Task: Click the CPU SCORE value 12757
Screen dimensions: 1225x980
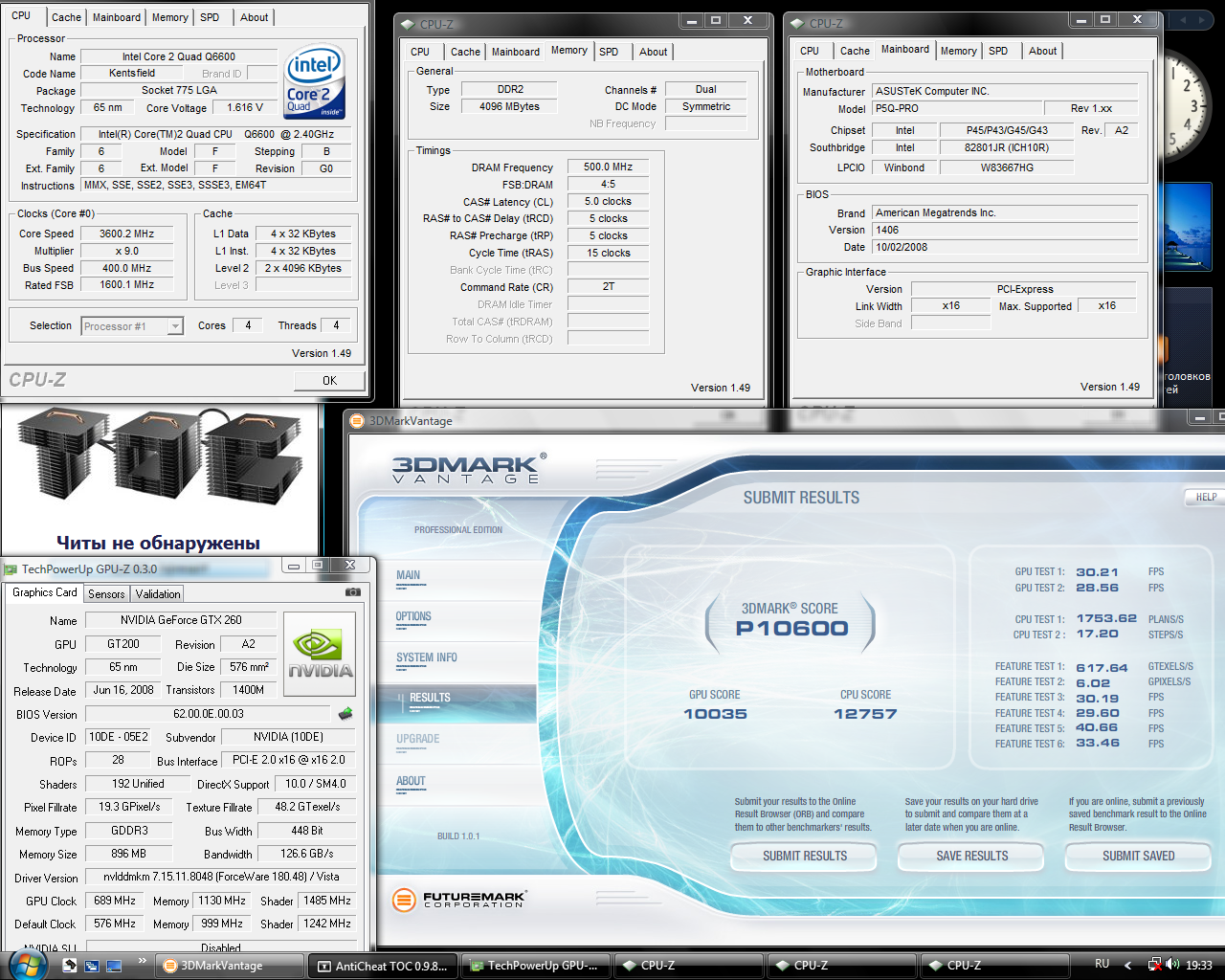Action: (x=865, y=714)
